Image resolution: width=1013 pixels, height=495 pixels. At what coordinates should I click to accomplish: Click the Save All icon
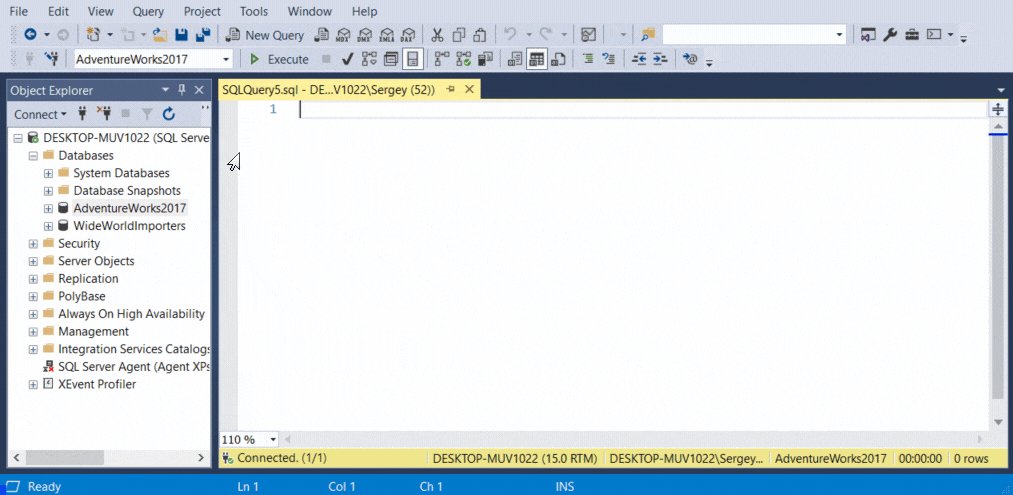point(203,35)
